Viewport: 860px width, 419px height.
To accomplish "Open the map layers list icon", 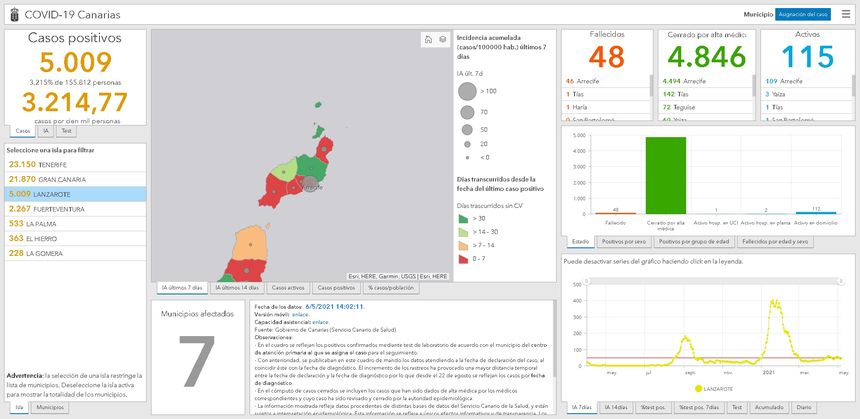I will 442,40.
